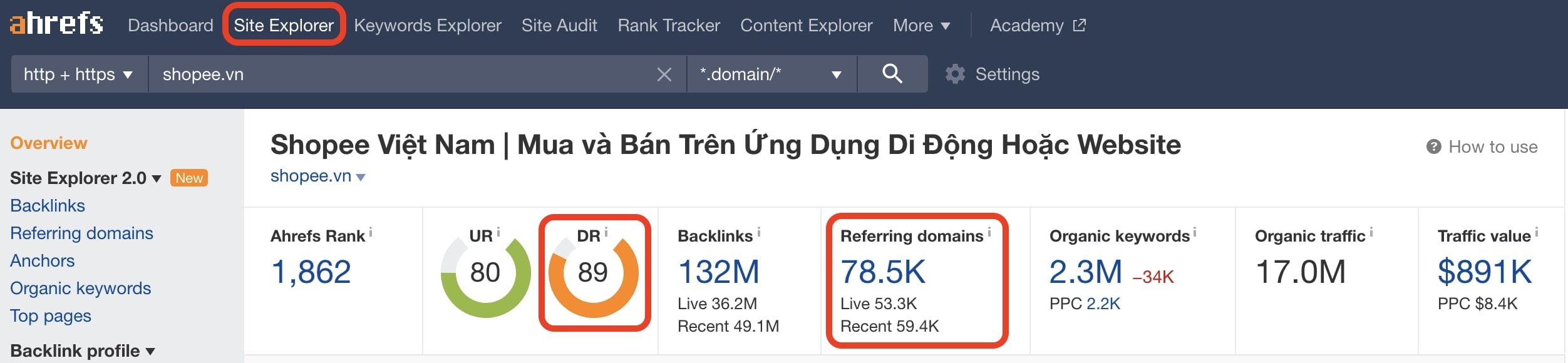Open the Academy link
1568x363 pixels.
pyautogui.click(x=1026, y=25)
